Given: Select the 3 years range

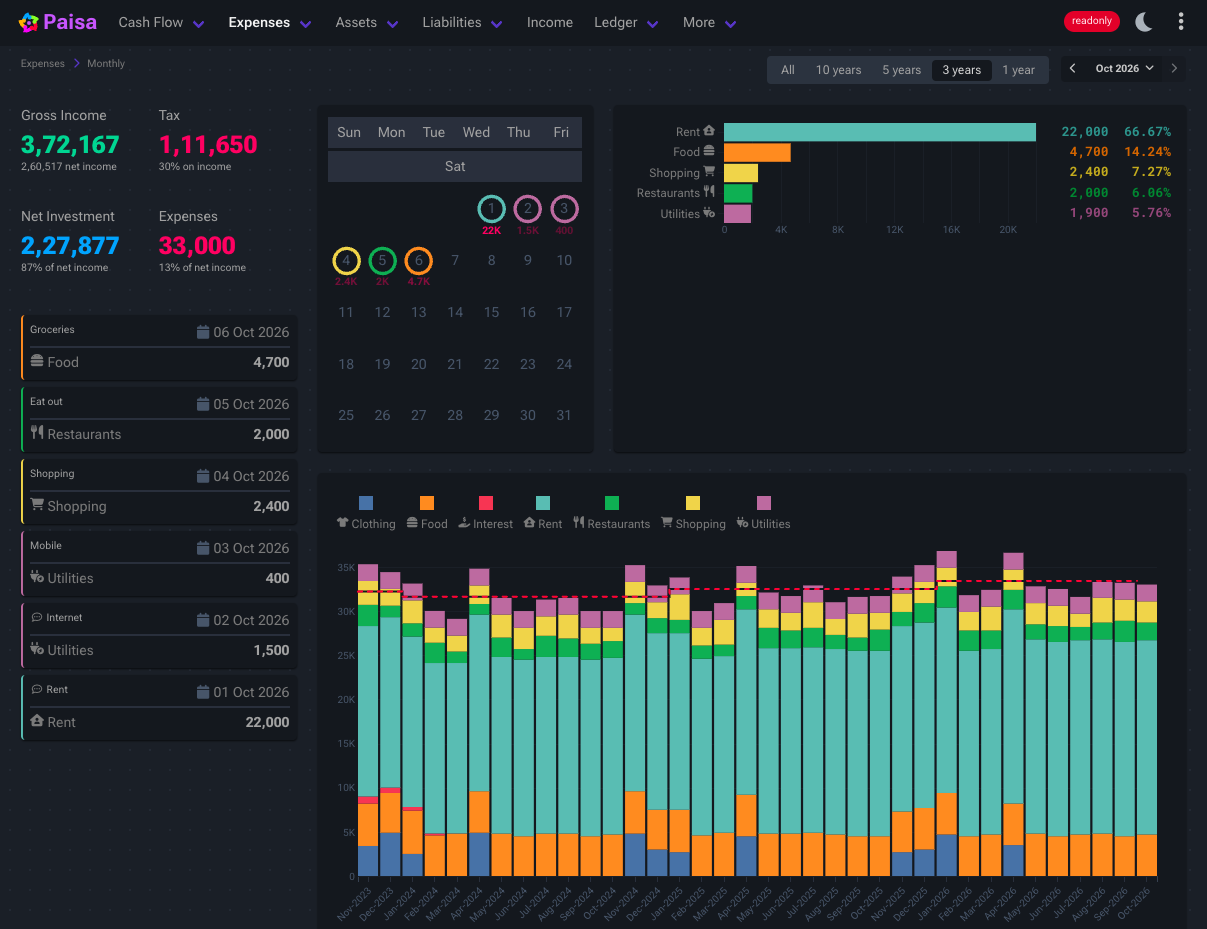Looking at the screenshot, I should coord(962,70).
